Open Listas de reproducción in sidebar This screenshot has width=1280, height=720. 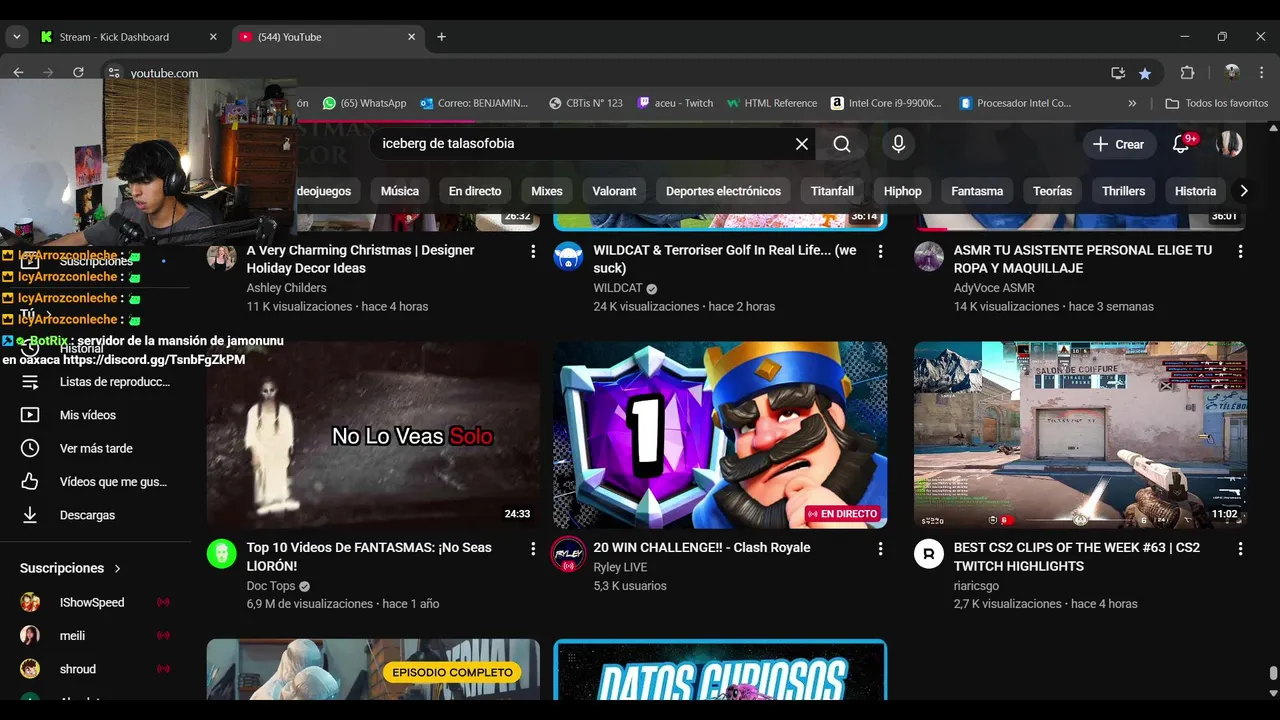(x=96, y=382)
